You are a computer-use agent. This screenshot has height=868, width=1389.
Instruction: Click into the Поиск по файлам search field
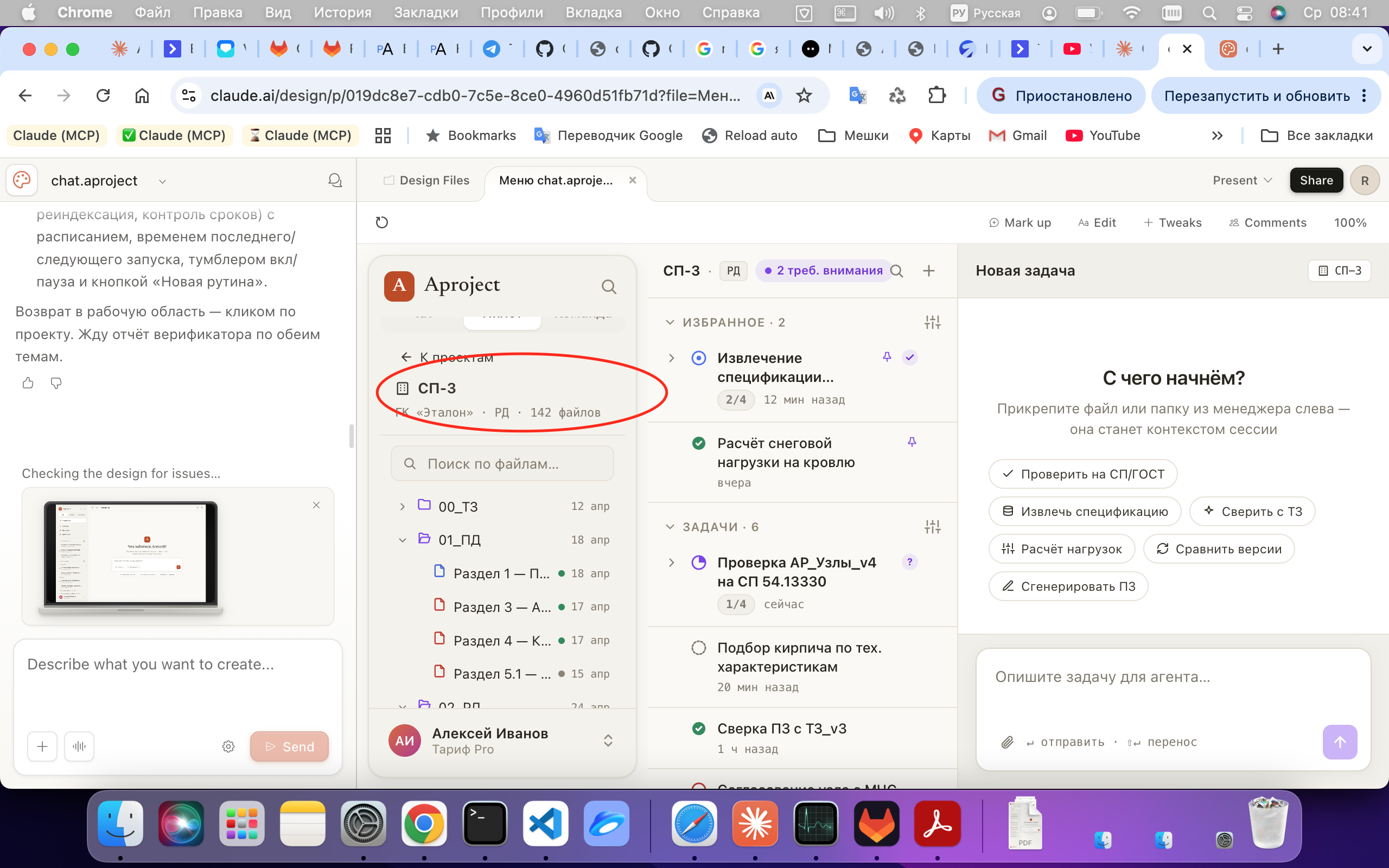(502, 464)
